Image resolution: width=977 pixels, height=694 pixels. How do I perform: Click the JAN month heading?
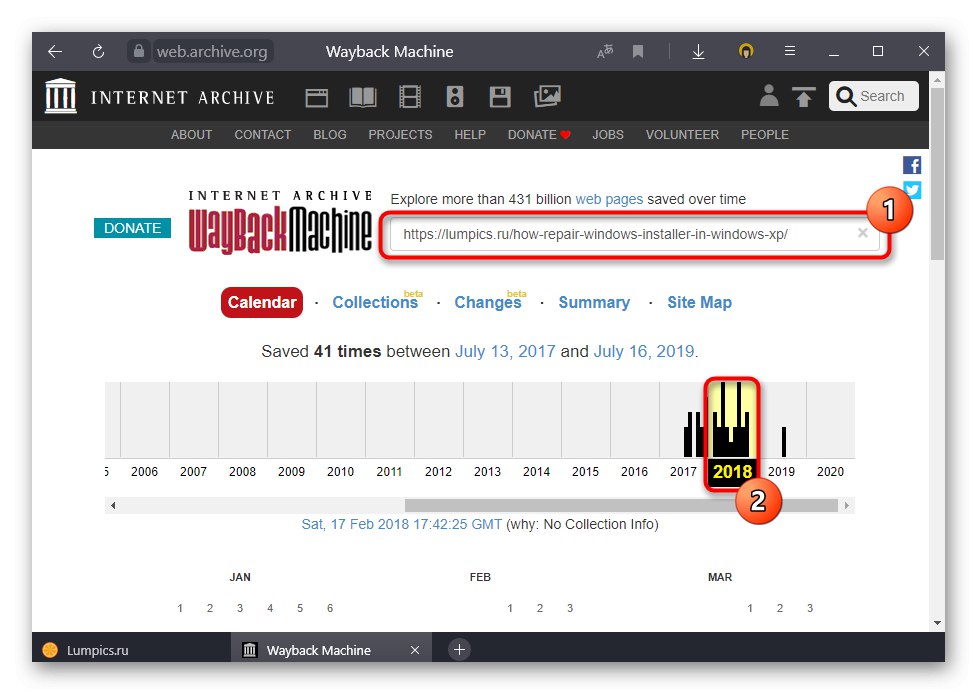(x=240, y=577)
